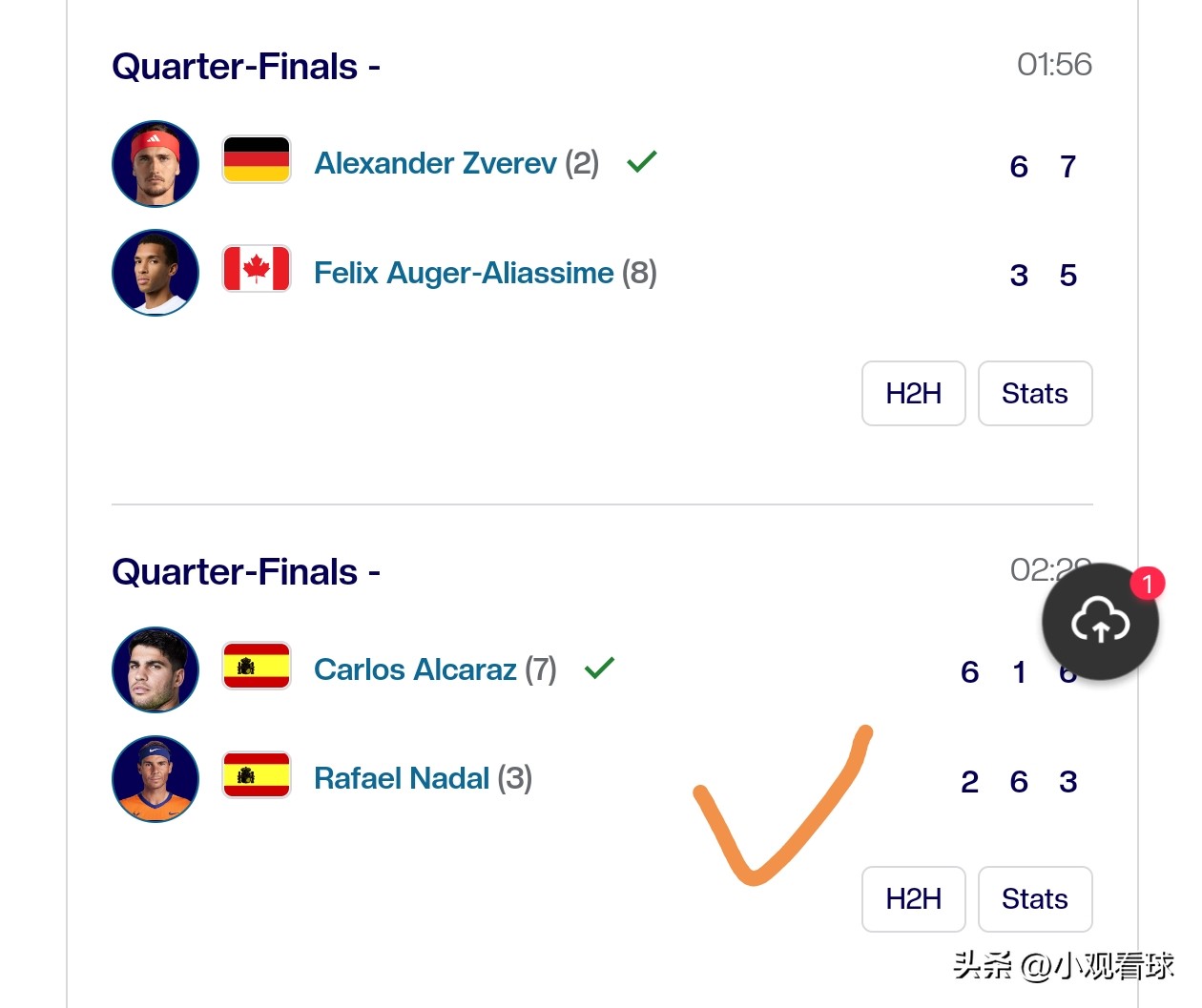Open H2H for Alcaraz vs Nadal
Image resolution: width=1202 pixels, height=1008 pixels.
(x=913, y=898)
